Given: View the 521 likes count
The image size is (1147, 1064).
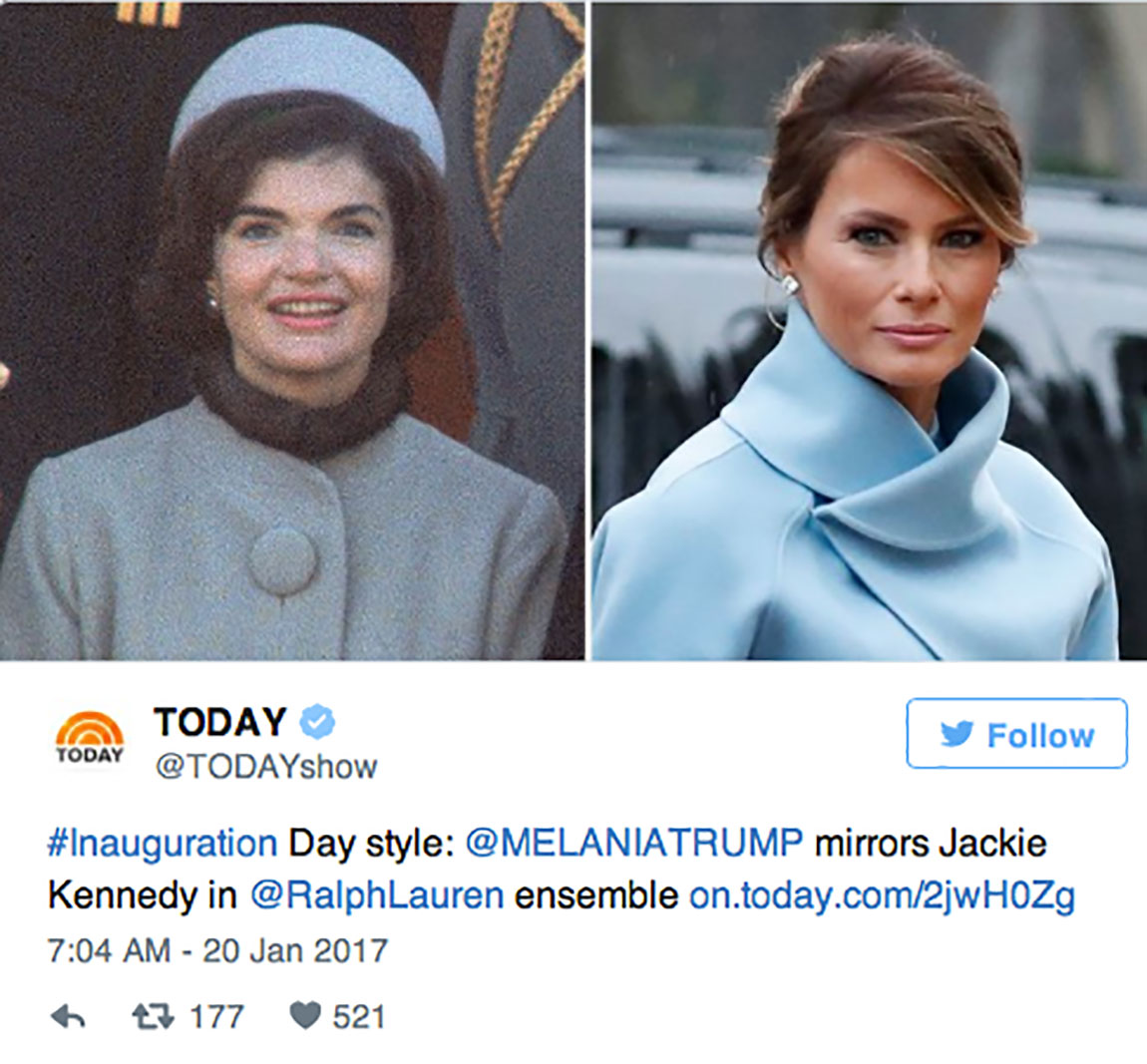Looking at the screenshot, I should (358, 1016).
